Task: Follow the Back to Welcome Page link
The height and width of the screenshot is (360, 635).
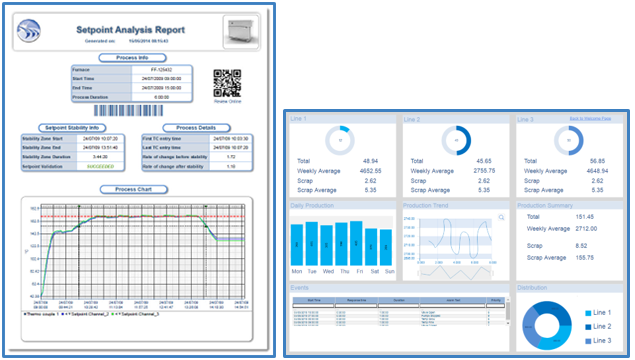Action: pos(590,119)
